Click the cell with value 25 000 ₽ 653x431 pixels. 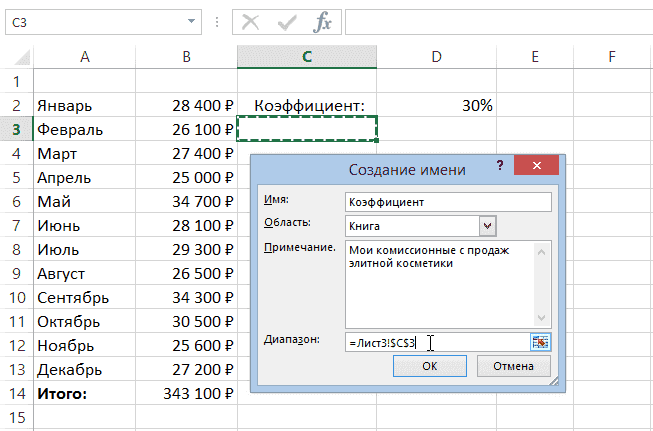point(186,177)
